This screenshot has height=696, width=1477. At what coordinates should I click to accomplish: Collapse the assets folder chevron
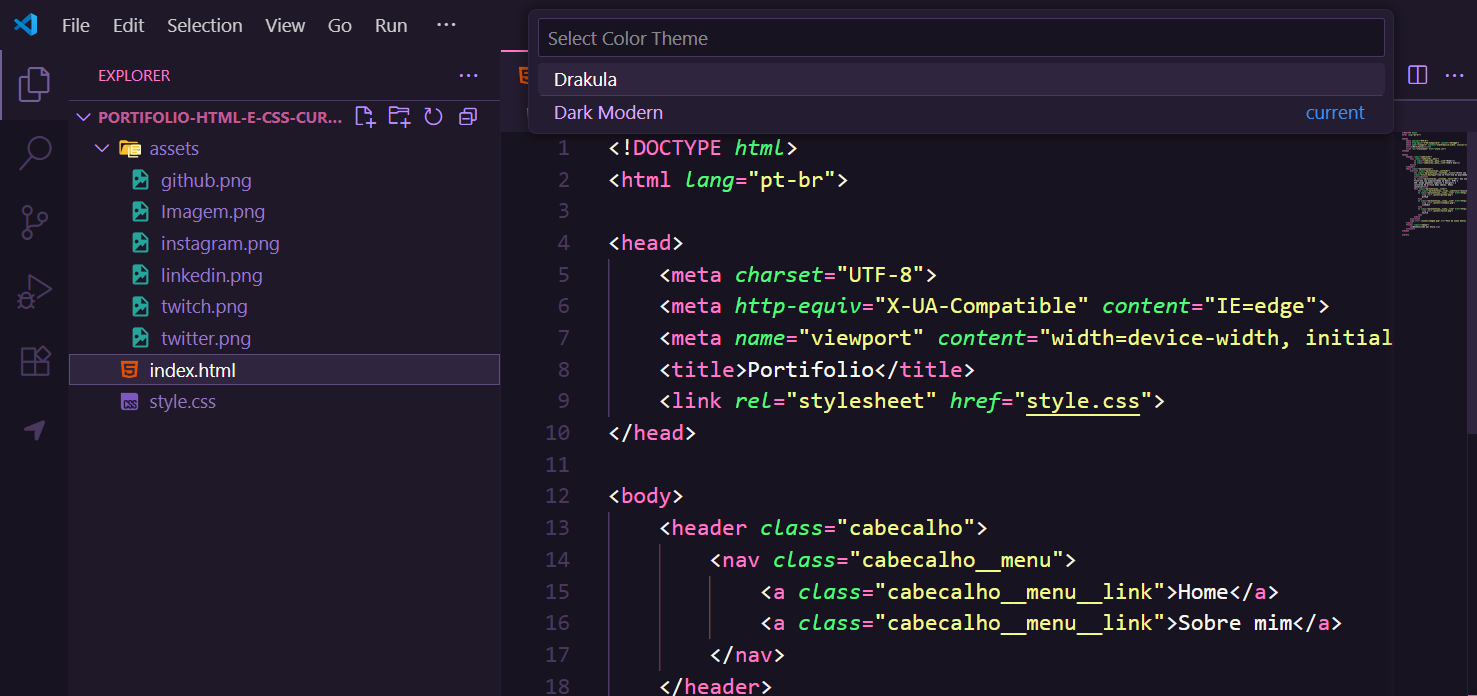pos(101,148)
